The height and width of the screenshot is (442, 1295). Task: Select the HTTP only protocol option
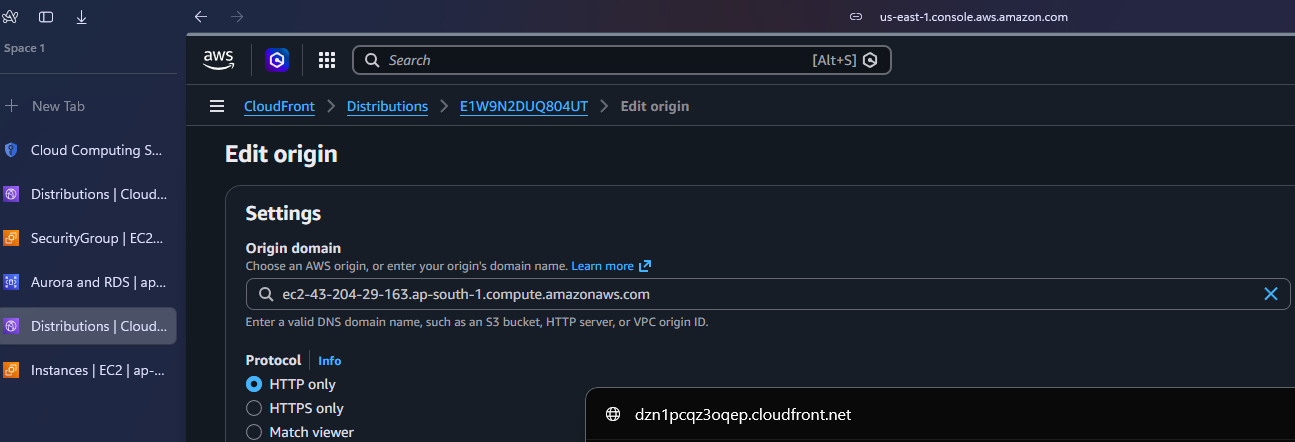(x=254, y=384)
